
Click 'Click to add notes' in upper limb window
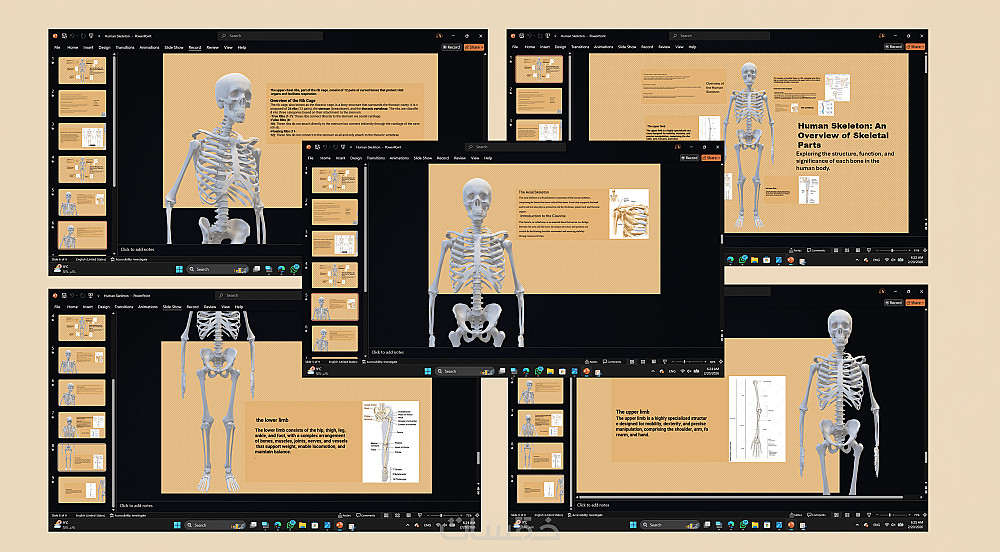tap(592, 505)
